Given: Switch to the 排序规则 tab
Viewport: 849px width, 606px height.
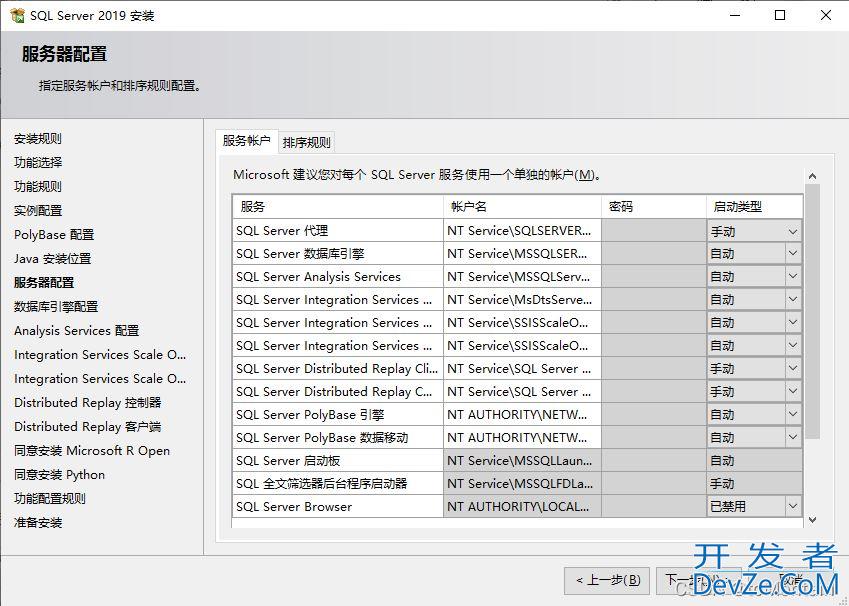Looking at the screenshot, I should 306,142.
